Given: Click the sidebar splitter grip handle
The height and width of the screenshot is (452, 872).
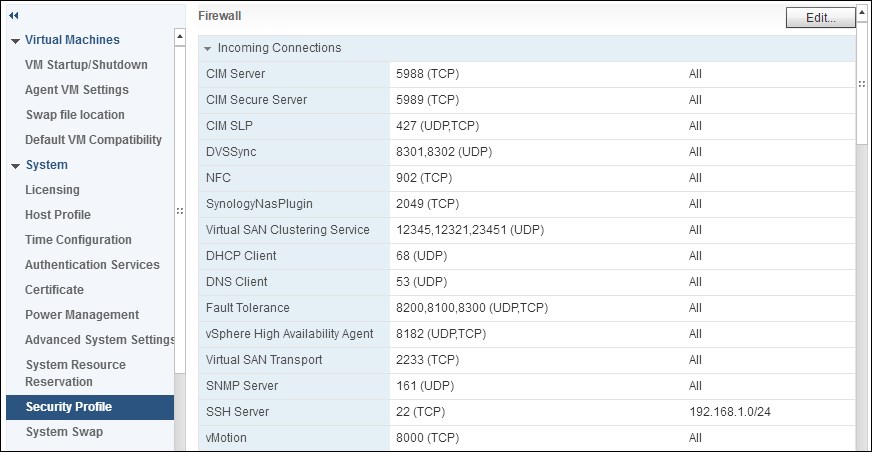Looking at the screenshot, I should (x=179, y=211).
